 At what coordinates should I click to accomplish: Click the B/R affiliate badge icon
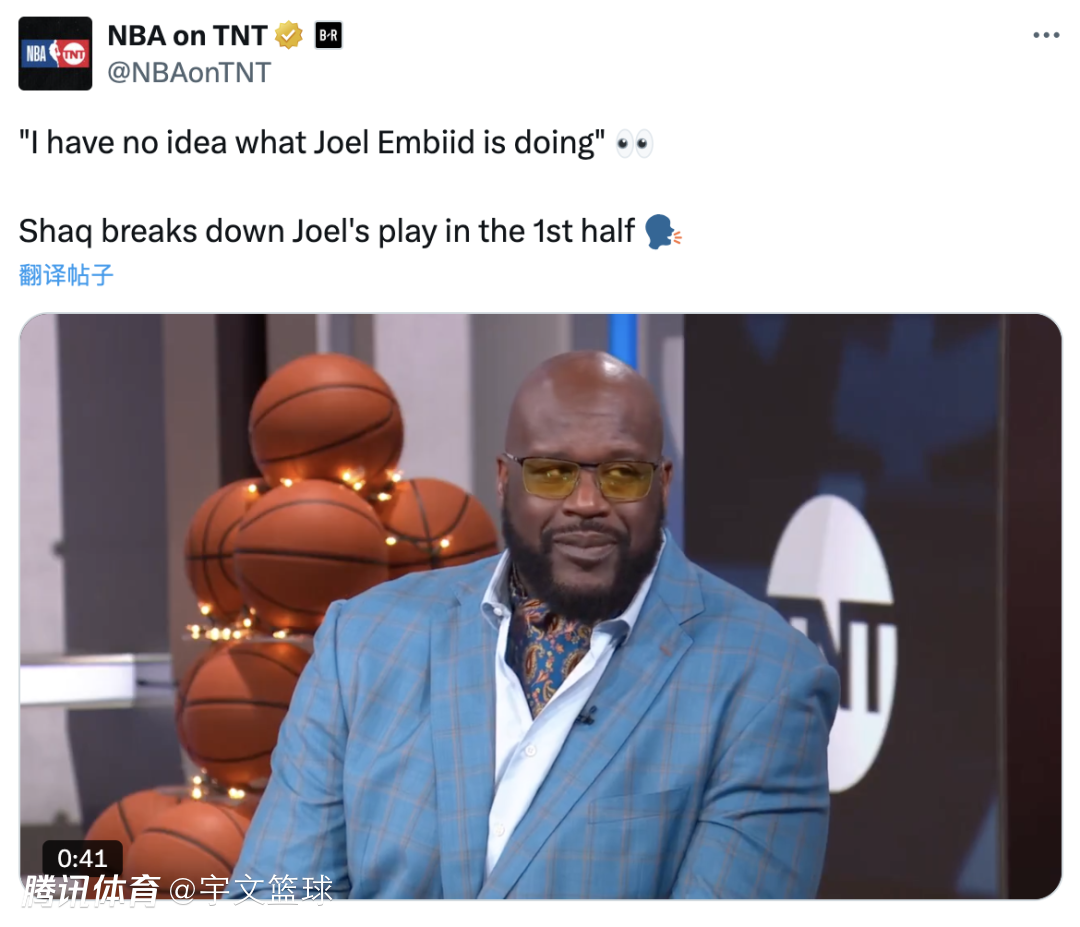click(x=329, y=35)
